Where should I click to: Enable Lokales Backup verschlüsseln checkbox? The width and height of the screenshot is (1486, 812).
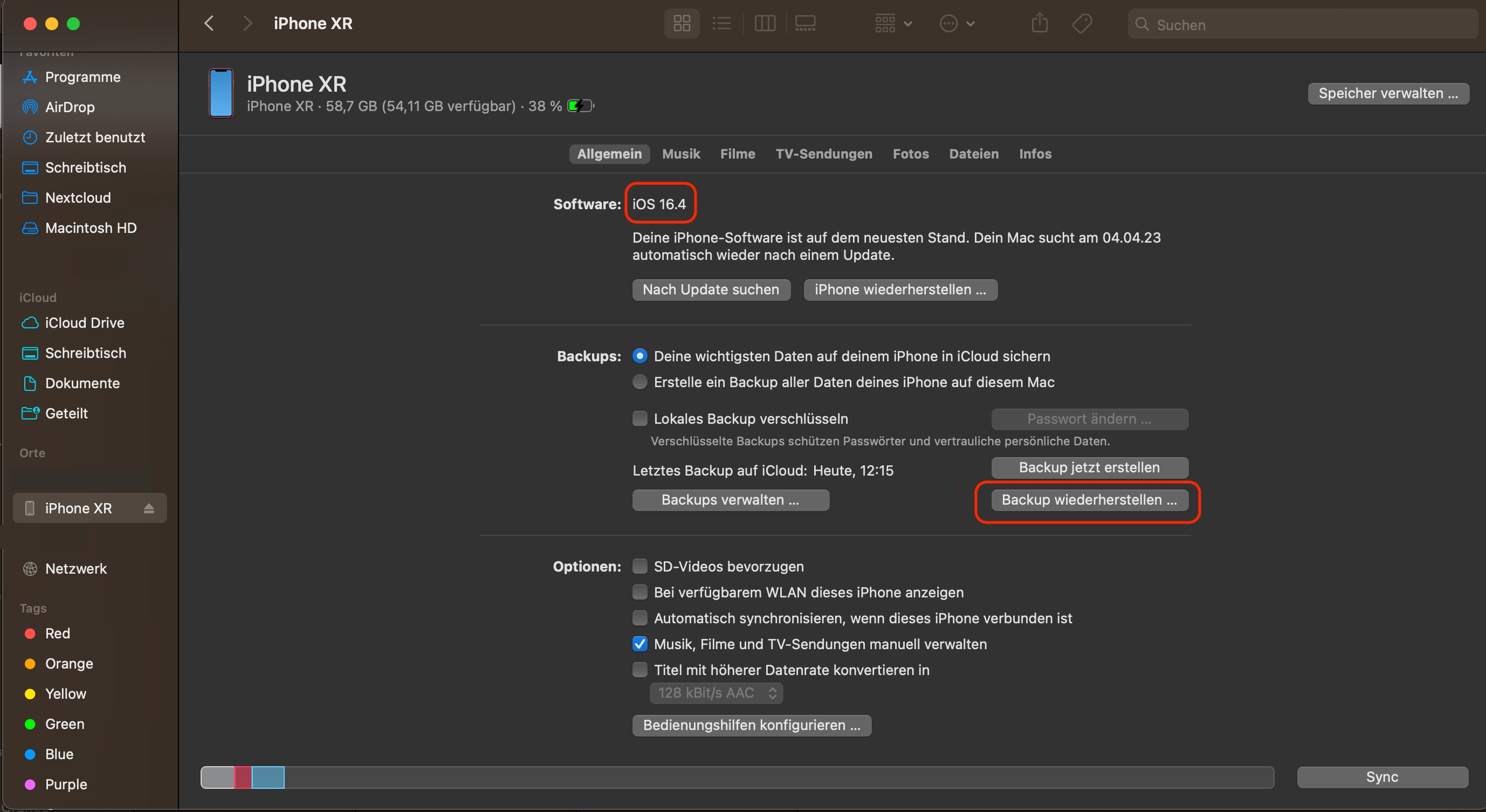tap(639, 419)
